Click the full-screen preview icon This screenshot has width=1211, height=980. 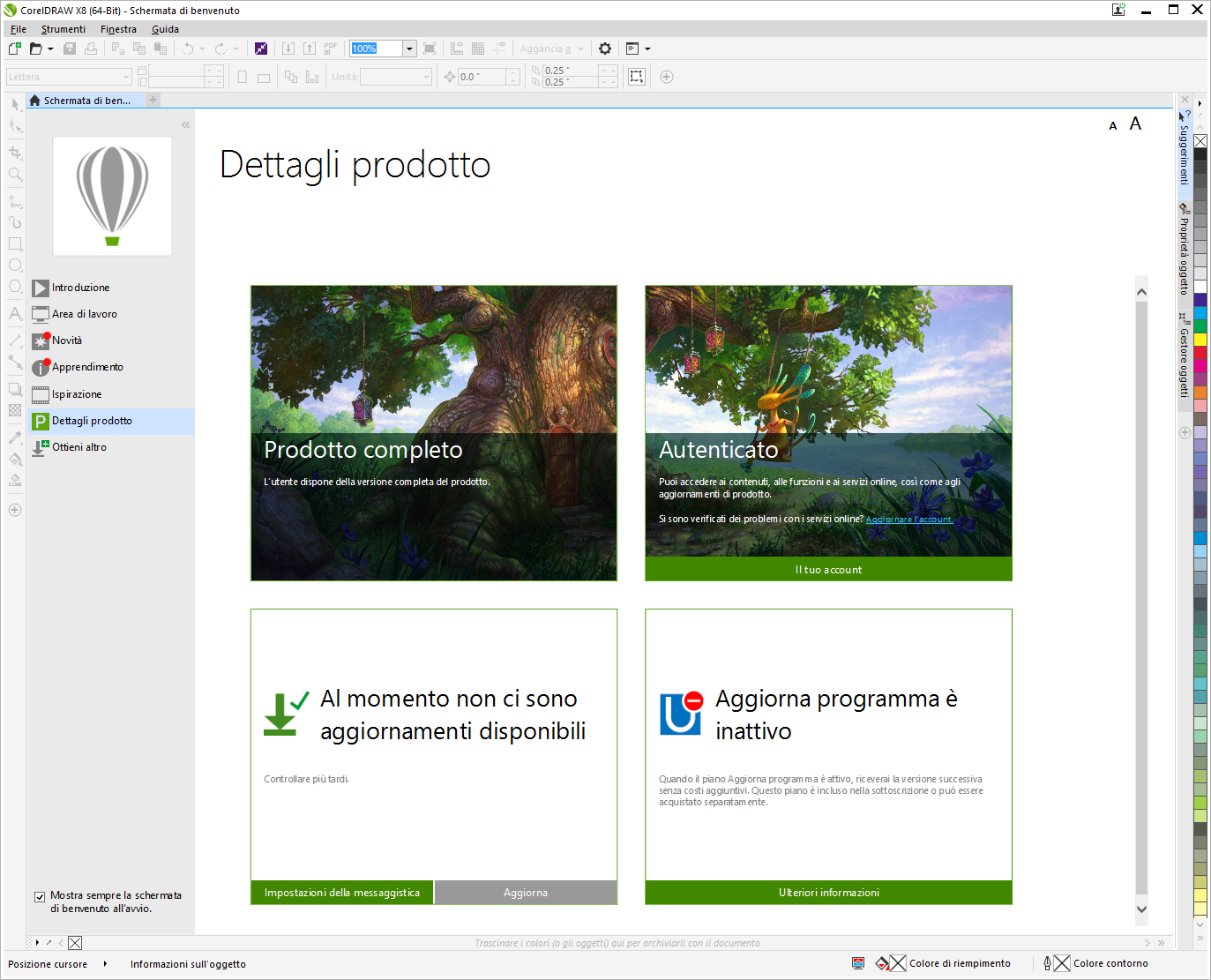[430, 49]
